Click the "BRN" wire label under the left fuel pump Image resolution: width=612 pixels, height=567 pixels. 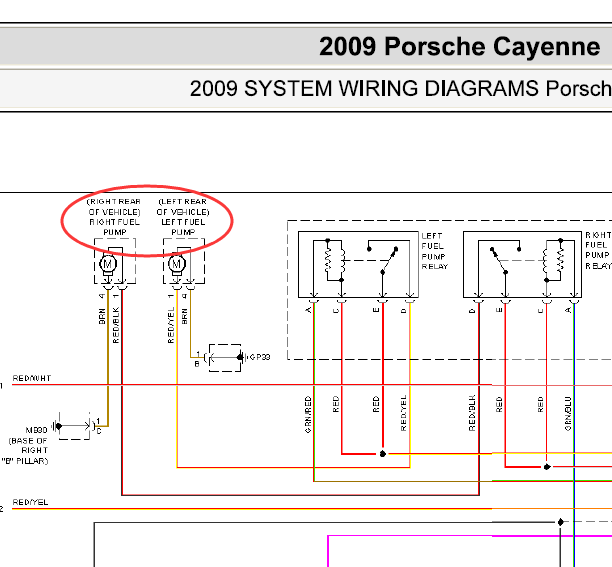(x=184, y=316)
